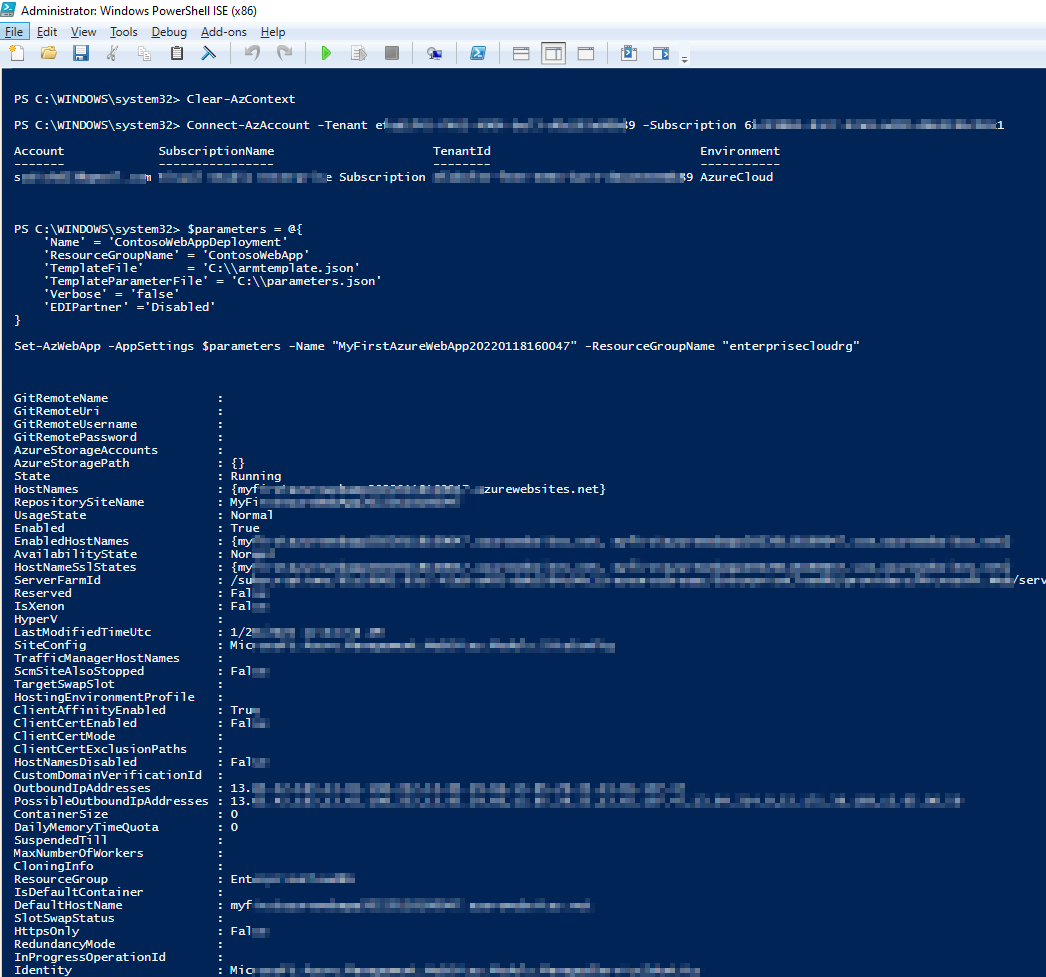Click the 'C:\\armtemplate.json' path text
Viewport: 1046px width, 977px height.
[x=281, y=268]
